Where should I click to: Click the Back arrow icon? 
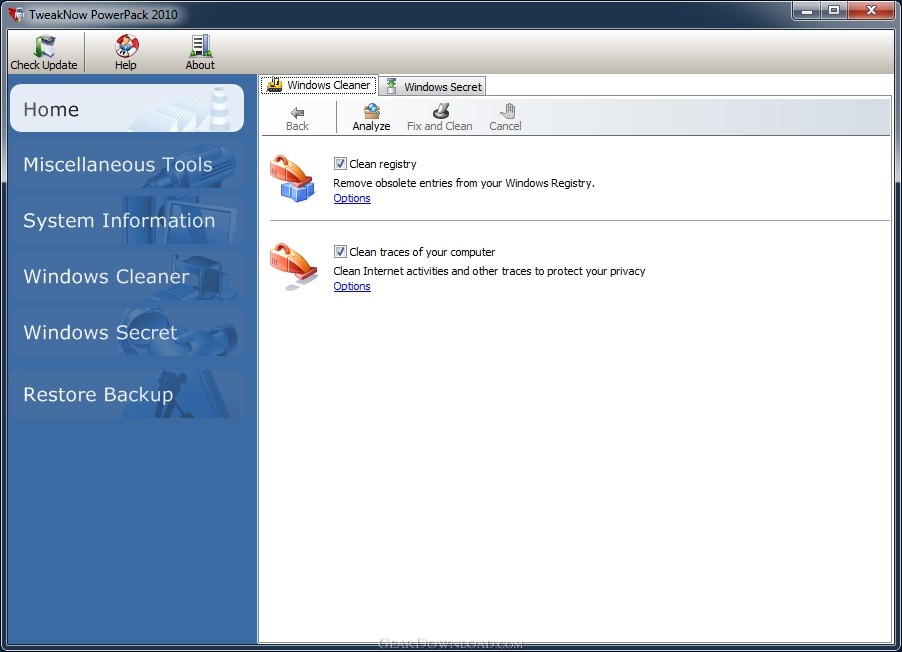click(x=297, y=112)
